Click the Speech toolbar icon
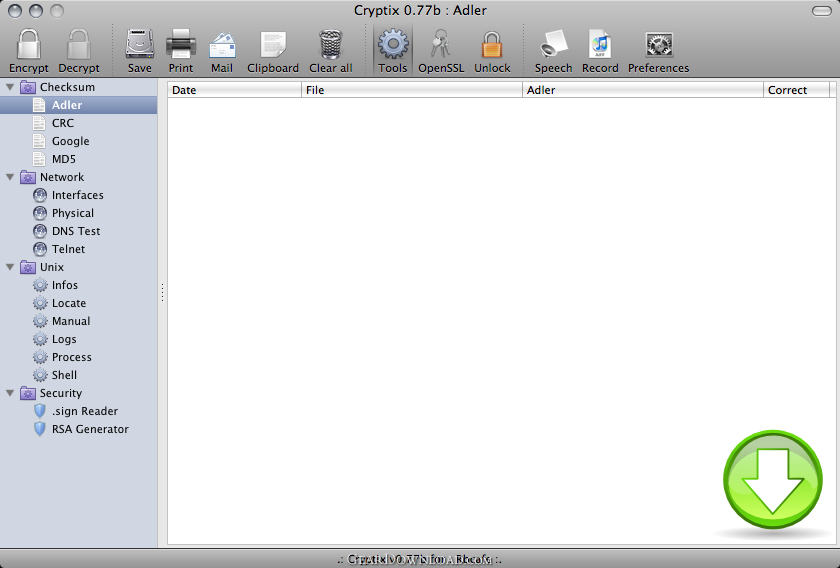Viewport: 840px width, 568px height. coord(553,45)
